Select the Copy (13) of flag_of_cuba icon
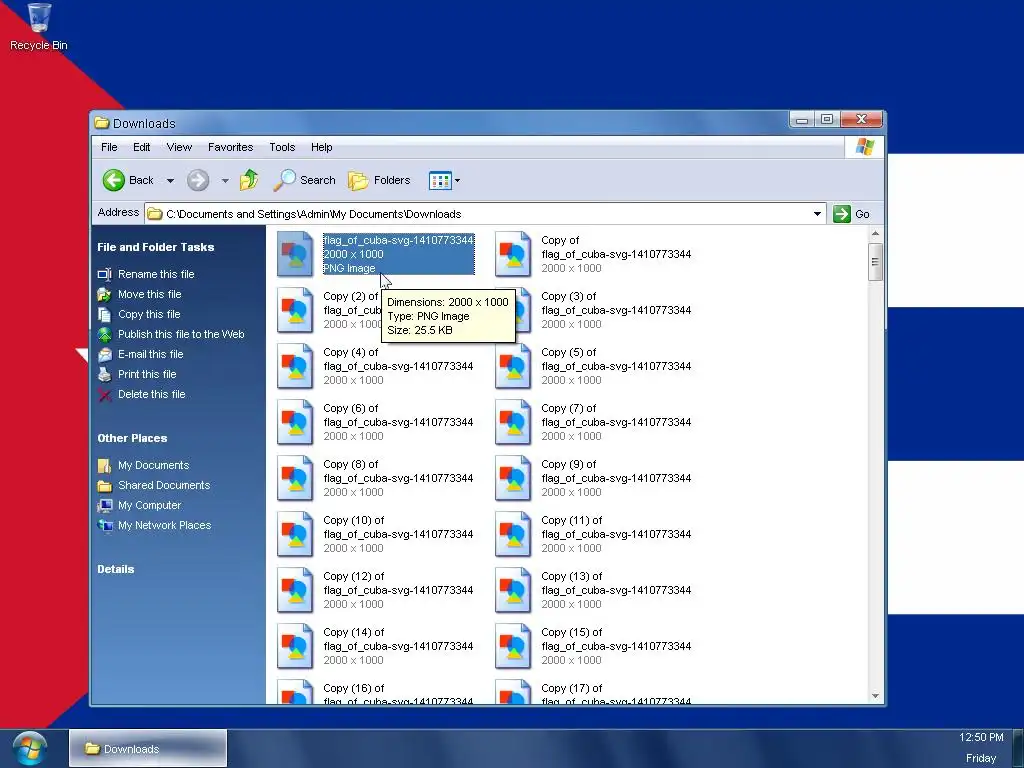 (513, 591)
